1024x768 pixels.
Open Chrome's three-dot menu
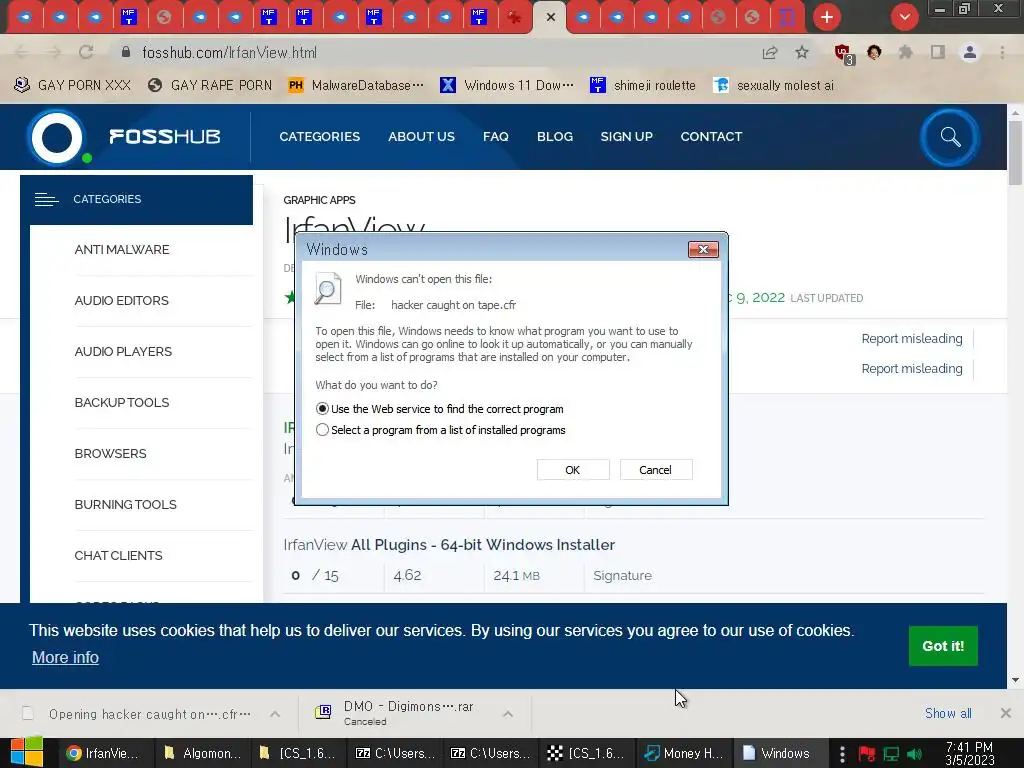[1002, 52]
